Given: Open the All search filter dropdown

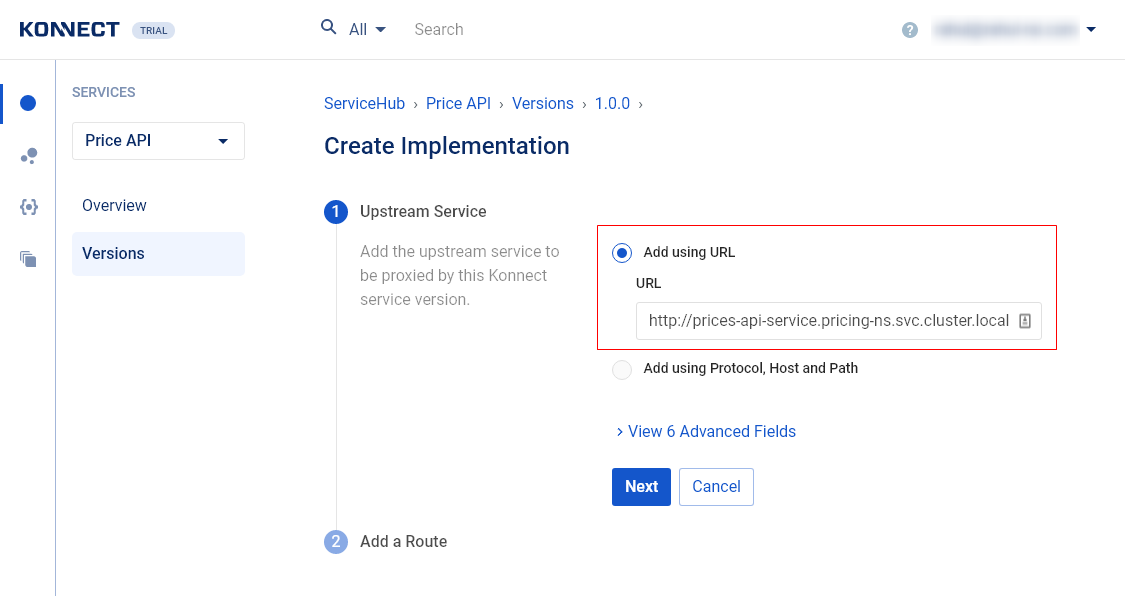Looking at the screenshot, I should click(367, 29).
